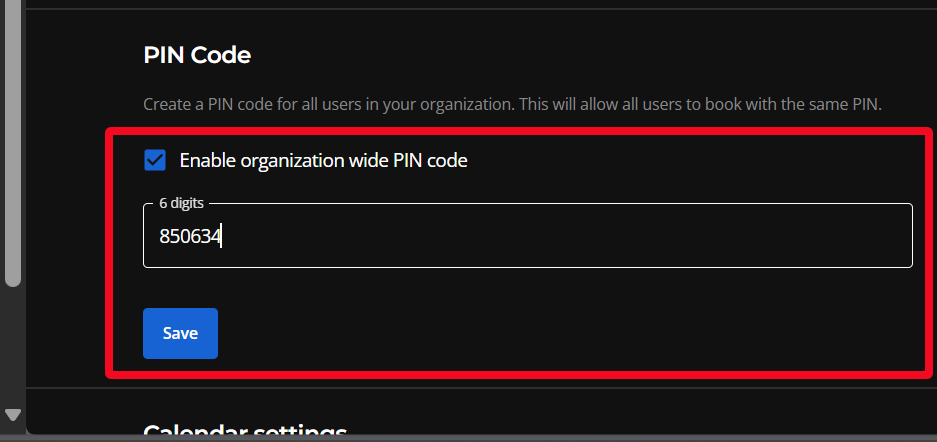
Task: Click the '6 digits' floating field label
Action: tap(181, 203)
